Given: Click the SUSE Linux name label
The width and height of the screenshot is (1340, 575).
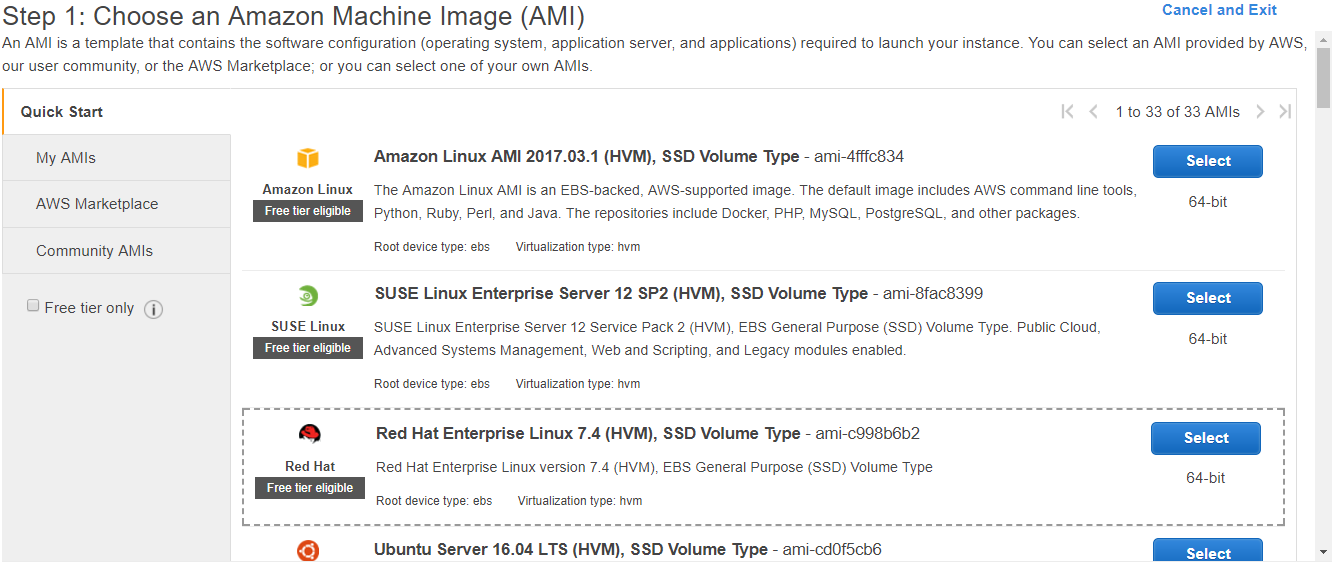Looking at the screenshot, I should coord(308,326).
